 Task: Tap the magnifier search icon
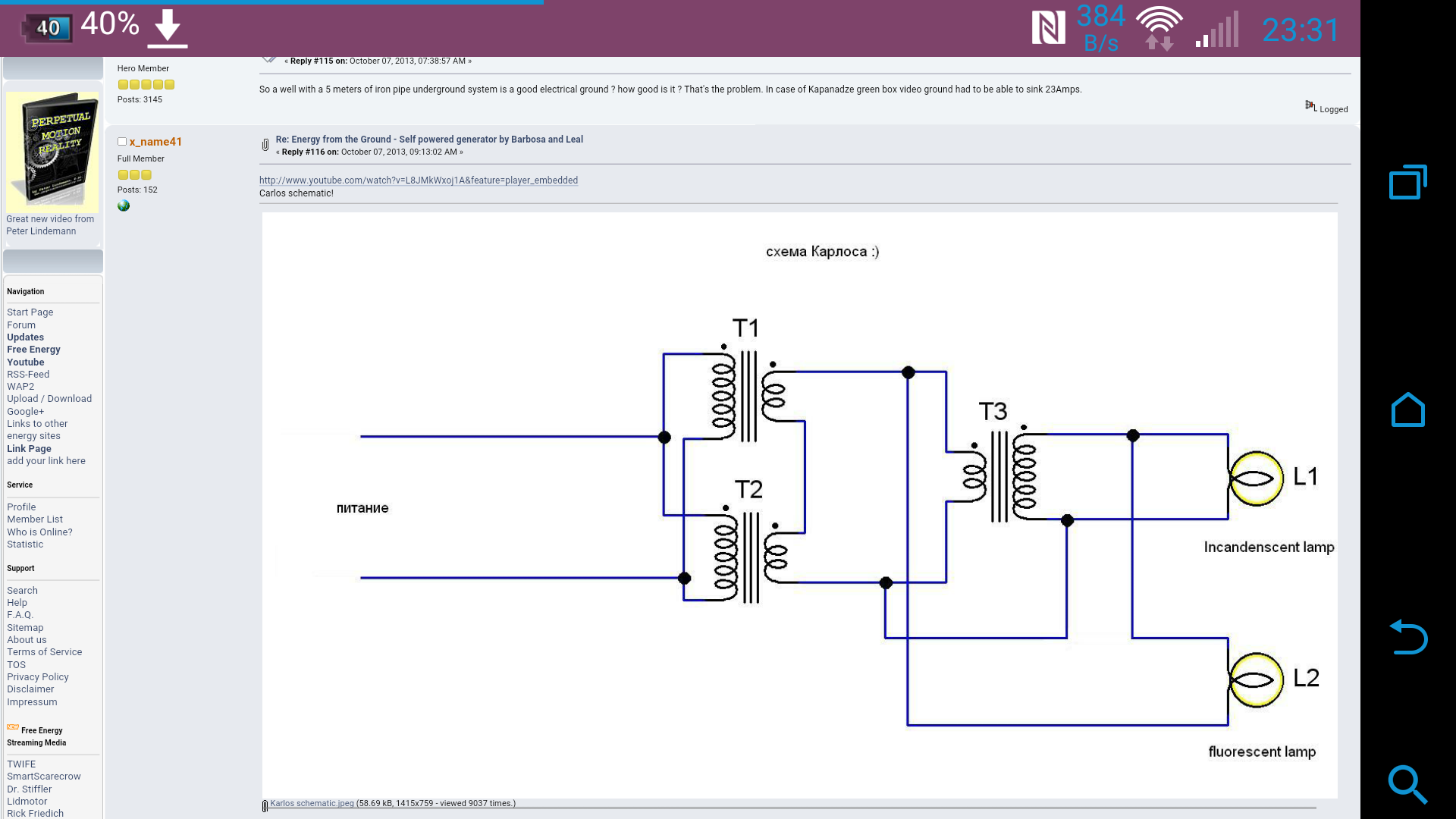(x=1407, y=784)
